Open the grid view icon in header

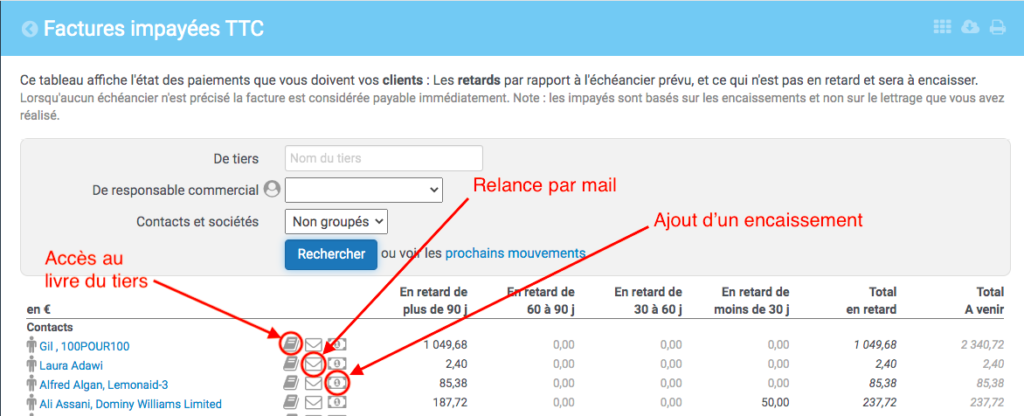[942, 27]
